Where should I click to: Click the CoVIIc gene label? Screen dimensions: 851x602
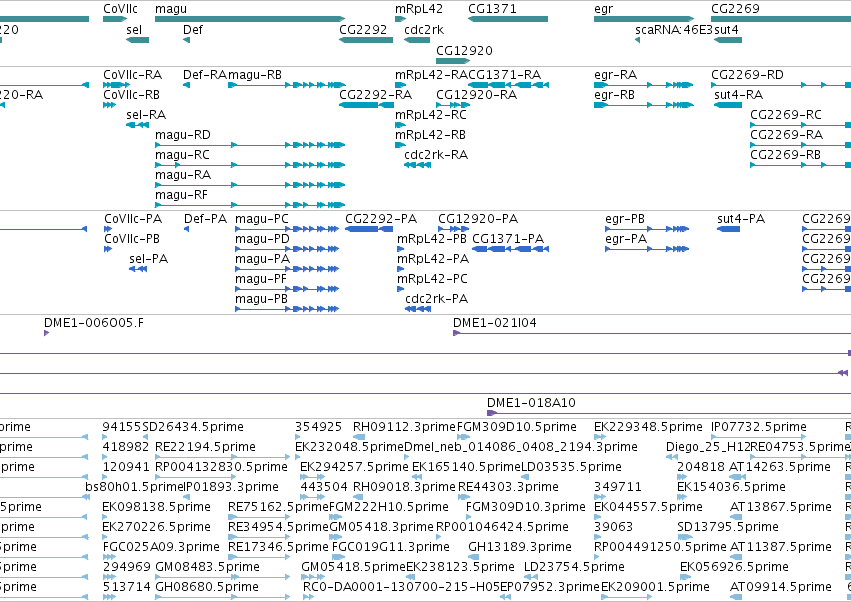(120, 9)
